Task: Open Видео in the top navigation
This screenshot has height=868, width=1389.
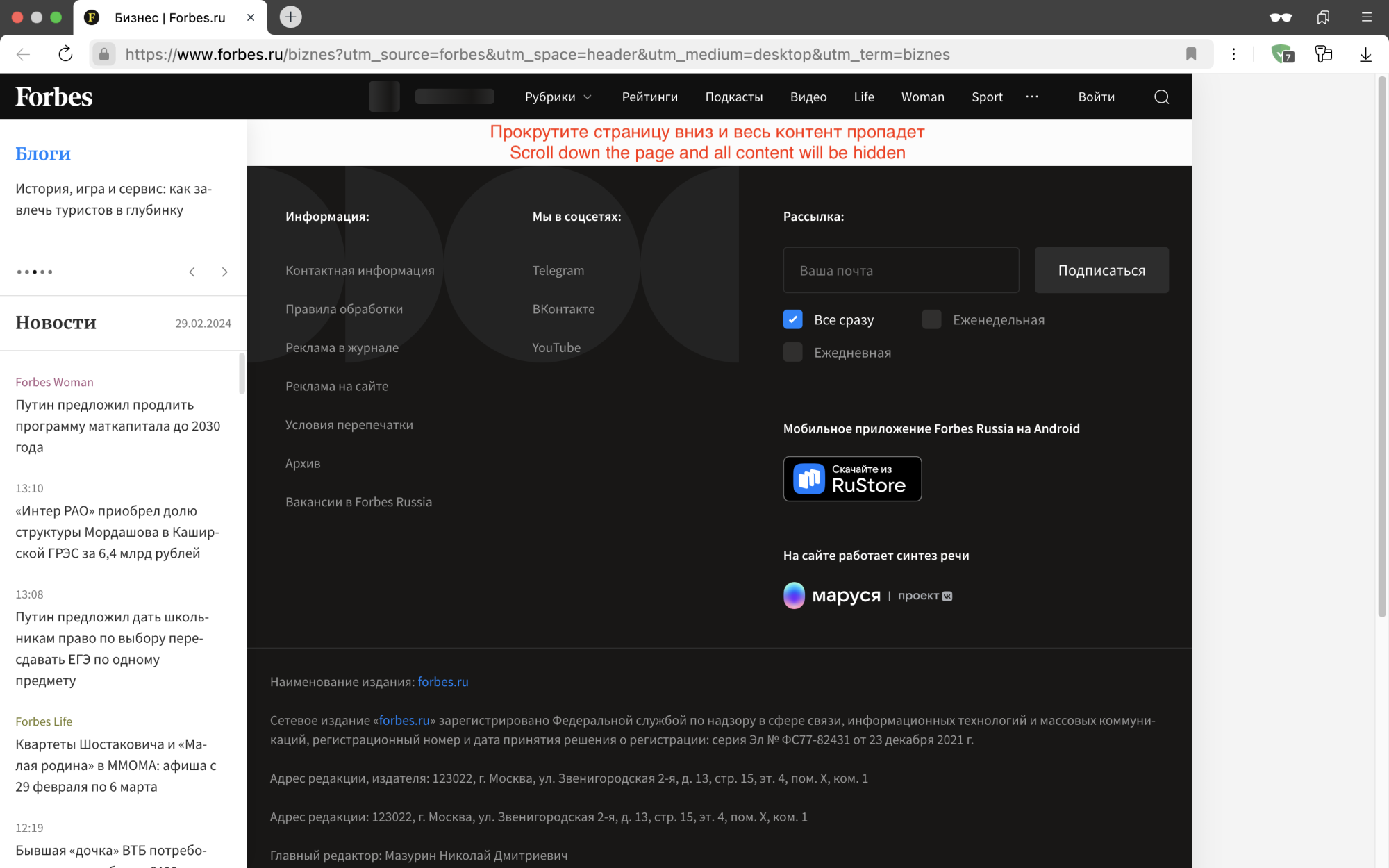Action: pyautogui.click(x=808, y=97)
